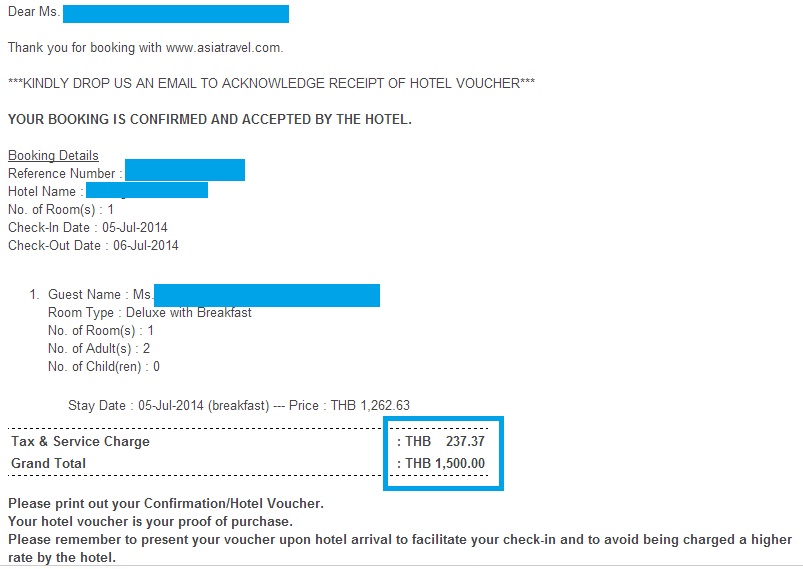Click the www.asiatravel.com website text

224,48
